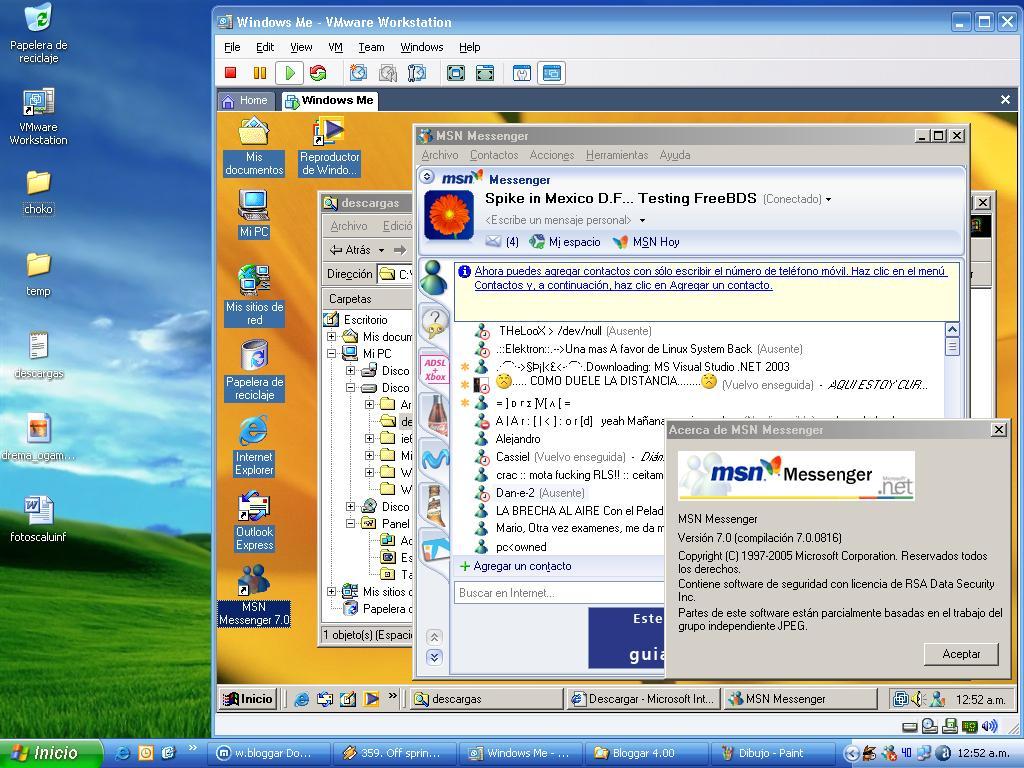Screen dimensions: 1024x768
Task: Collapse the MSN Messenger header chevron
Action: click(x=426, y=176)
